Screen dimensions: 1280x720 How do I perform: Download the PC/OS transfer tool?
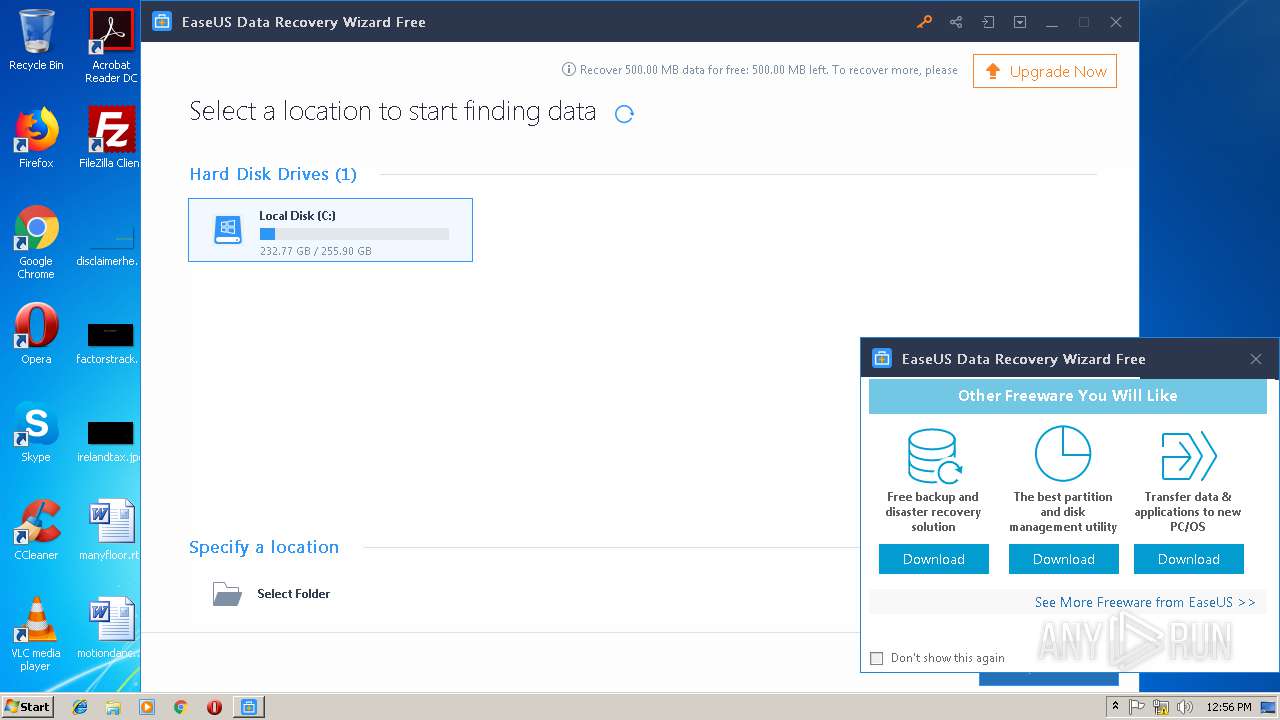click(1189, 559)
